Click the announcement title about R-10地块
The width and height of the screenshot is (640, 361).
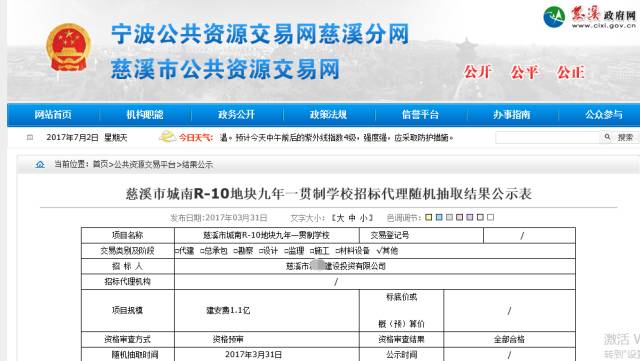coord(329,194)
